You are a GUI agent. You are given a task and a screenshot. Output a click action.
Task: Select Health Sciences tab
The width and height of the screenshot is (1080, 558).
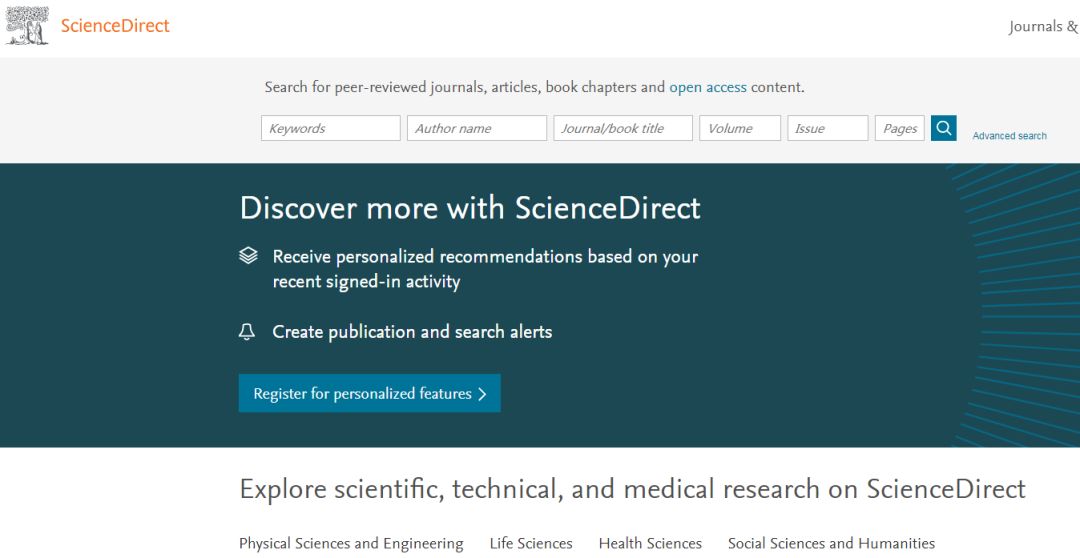tap(650, 544)
